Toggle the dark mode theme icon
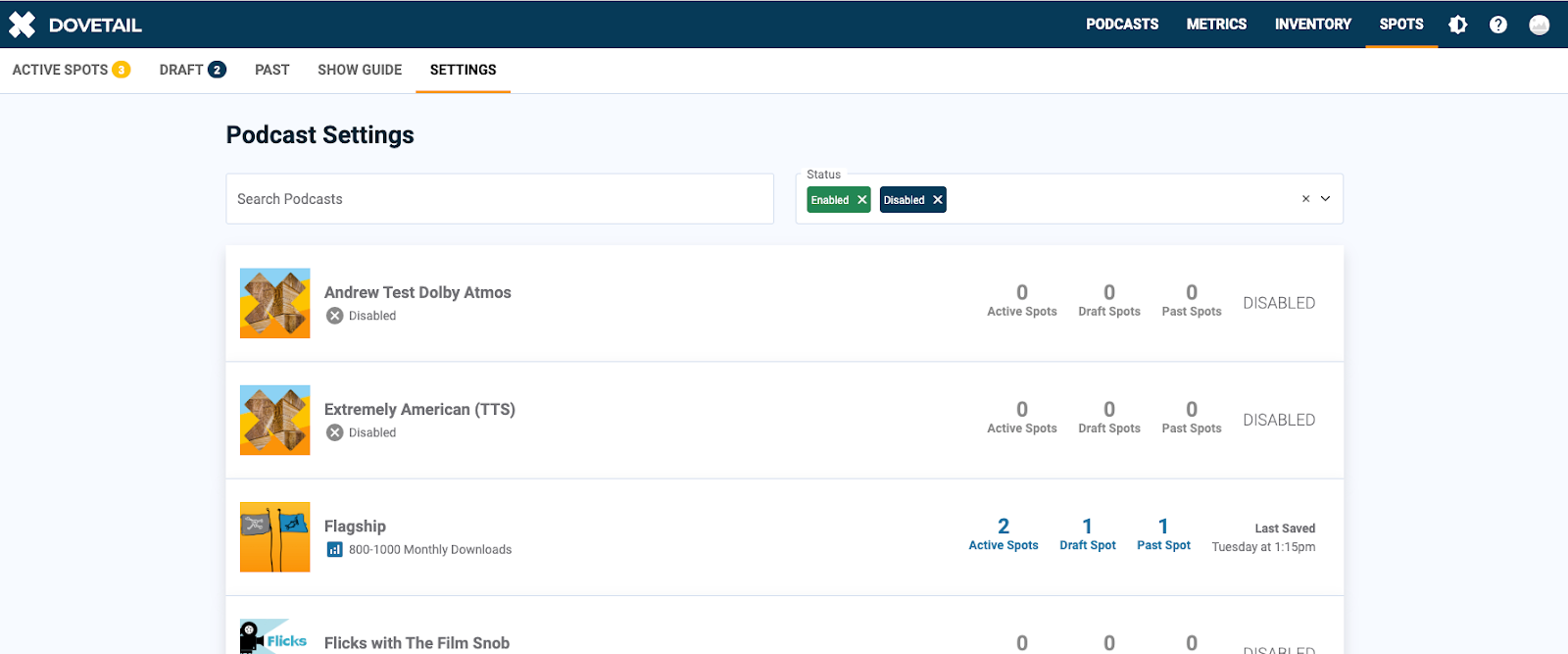The width and height of the screenshot is (1568, 654). tap(1458, 25)
